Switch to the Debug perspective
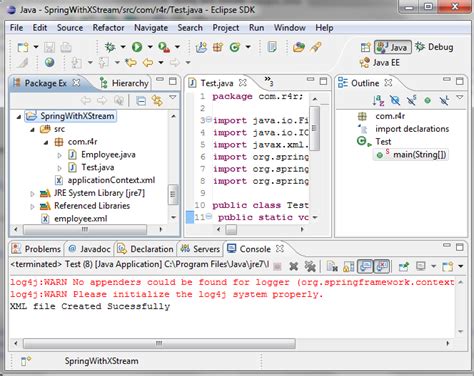Image resolution: width=474 pixels, height=376 pixels. (x=434, y=47)
